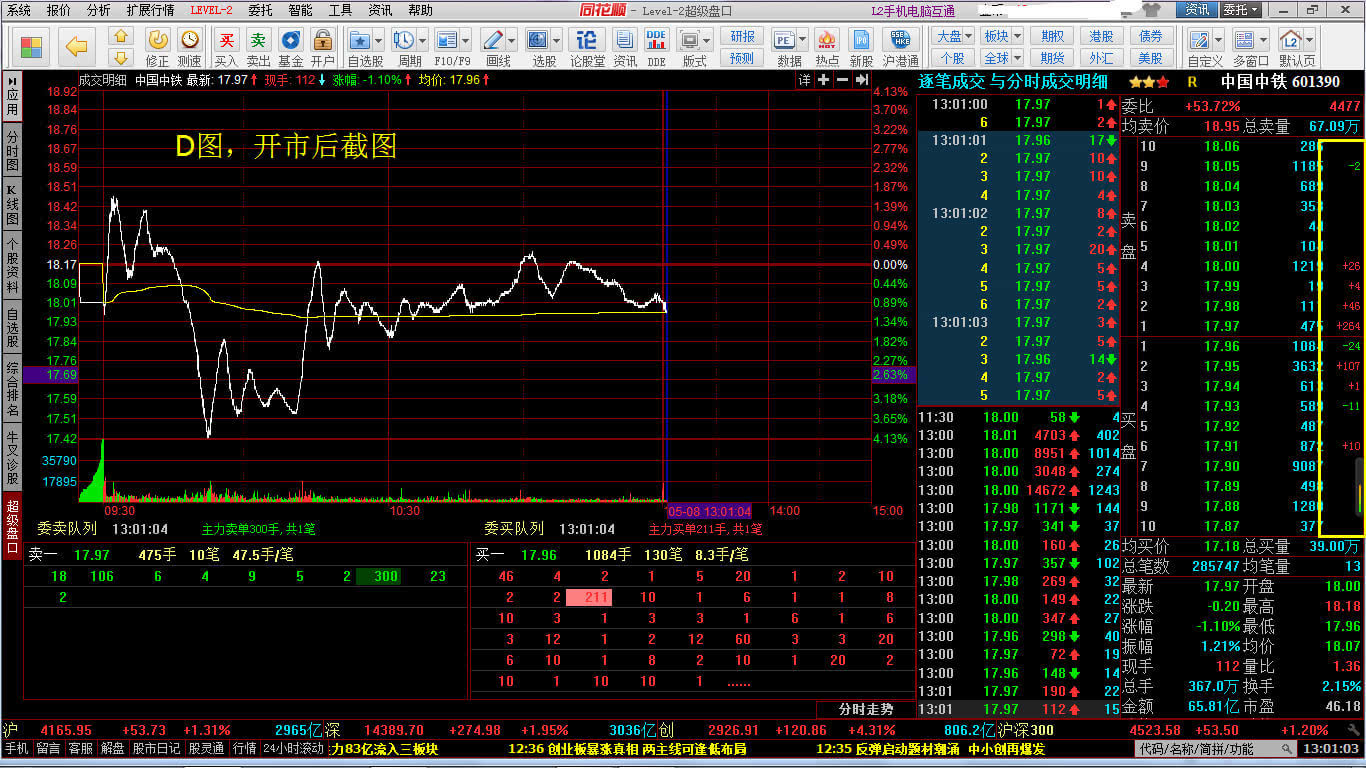
Task: Click the up arrow page button
Action: click(121, 36)
